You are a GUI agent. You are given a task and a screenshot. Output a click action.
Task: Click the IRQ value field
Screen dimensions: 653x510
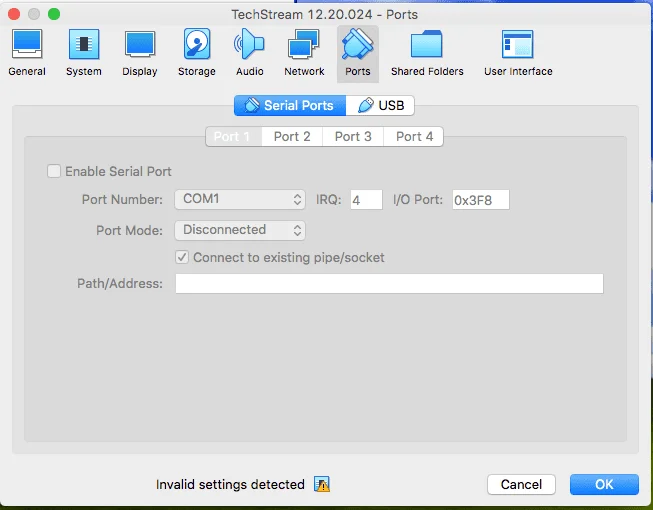click(x=366, y=200)
